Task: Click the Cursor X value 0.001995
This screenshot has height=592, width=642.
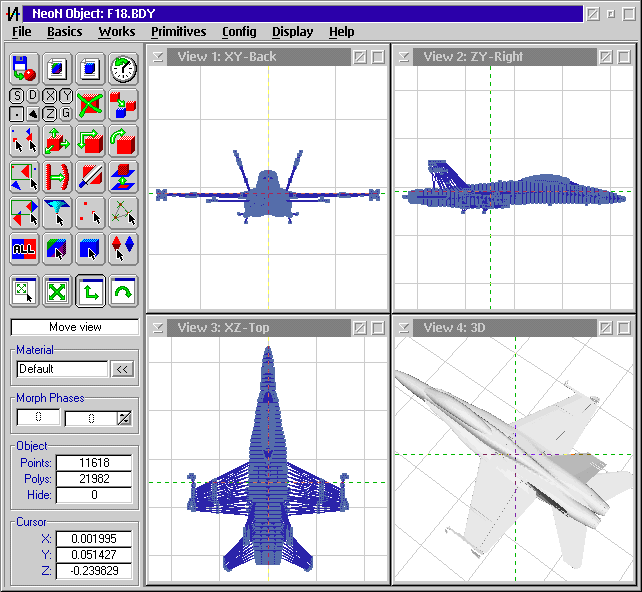Action: [x=94, y=539]
